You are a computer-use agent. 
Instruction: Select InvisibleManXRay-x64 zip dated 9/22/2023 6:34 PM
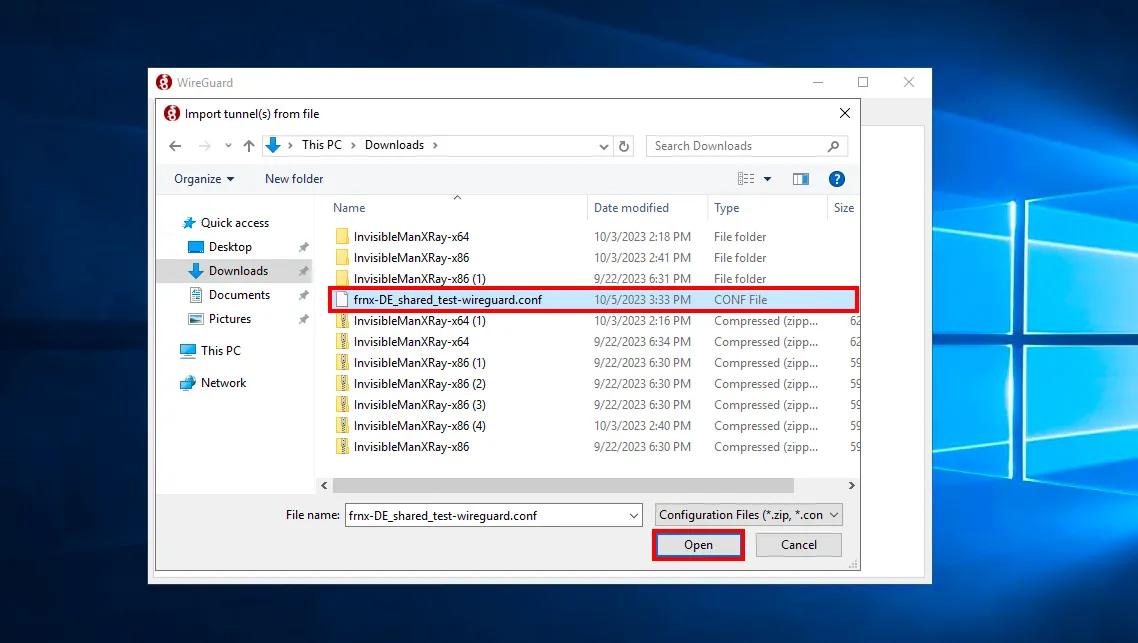tap(411, 342)
